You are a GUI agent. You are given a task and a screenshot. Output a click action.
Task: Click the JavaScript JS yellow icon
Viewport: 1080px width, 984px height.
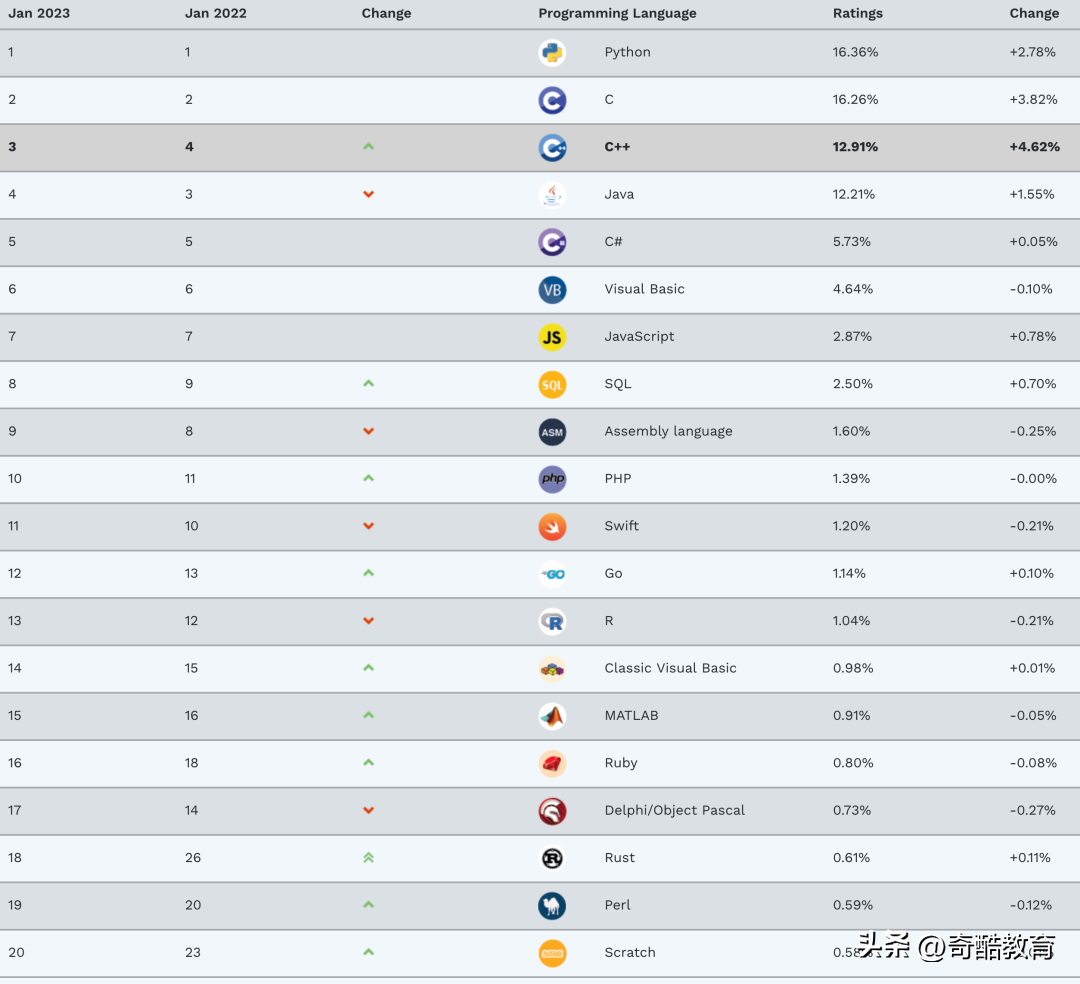pos(552,337)
